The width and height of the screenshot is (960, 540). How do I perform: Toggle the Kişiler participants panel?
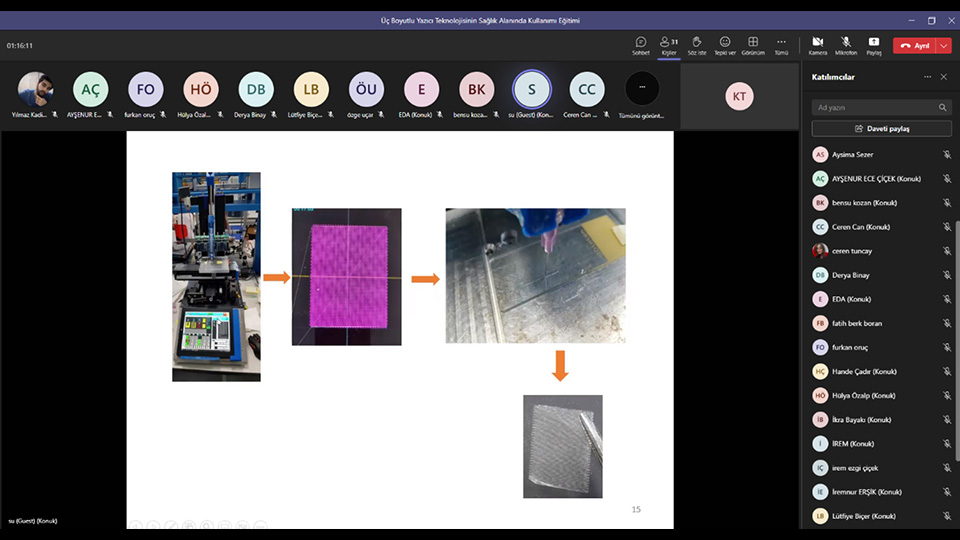click(x=669, y=45)
